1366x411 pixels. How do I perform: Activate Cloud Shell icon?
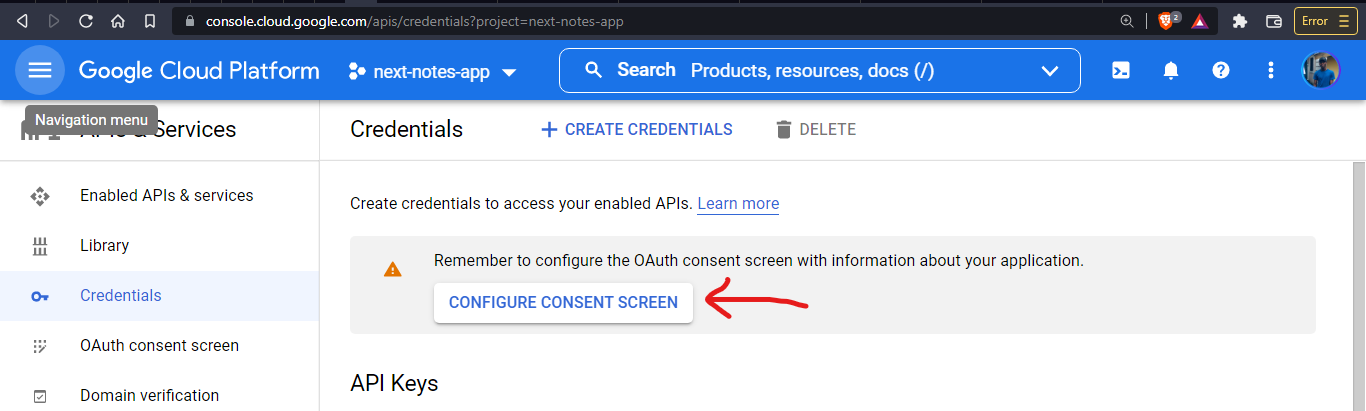1122,70
